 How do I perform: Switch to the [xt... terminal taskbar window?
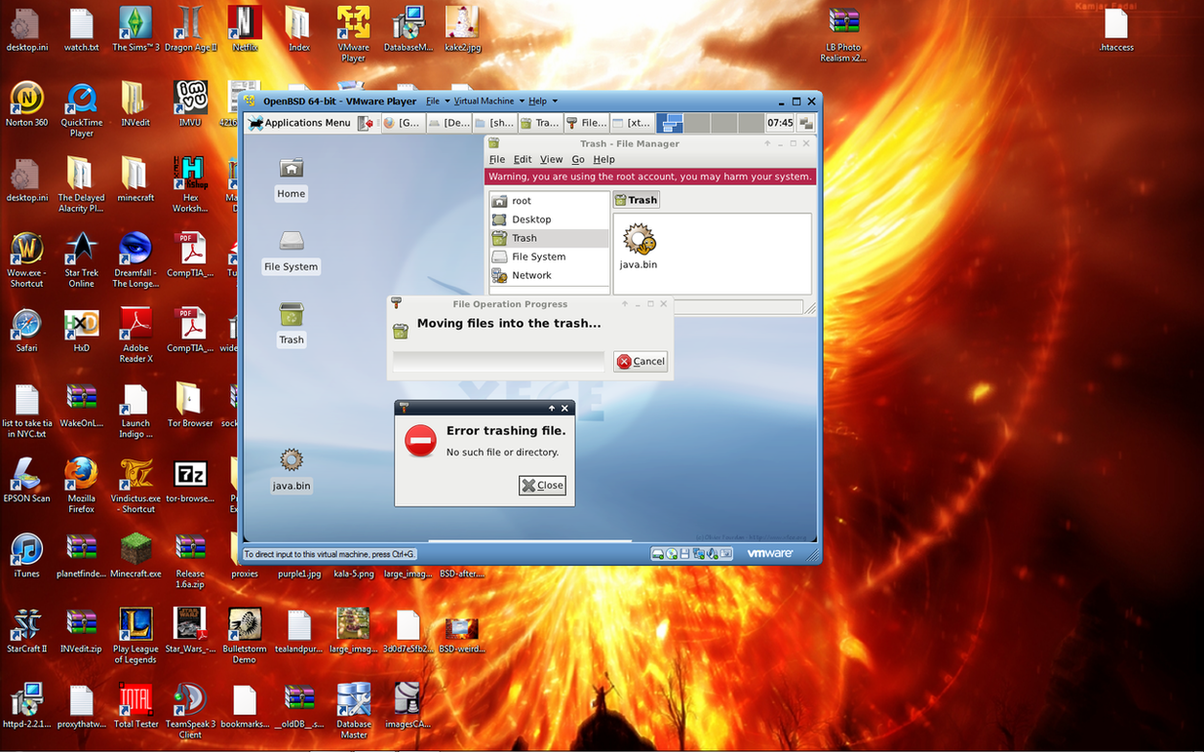633,123
